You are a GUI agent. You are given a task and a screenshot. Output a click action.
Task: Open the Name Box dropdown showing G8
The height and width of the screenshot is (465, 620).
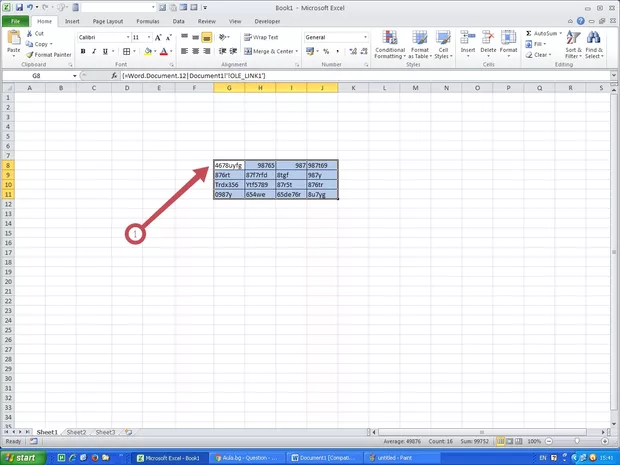click(74, 76)
